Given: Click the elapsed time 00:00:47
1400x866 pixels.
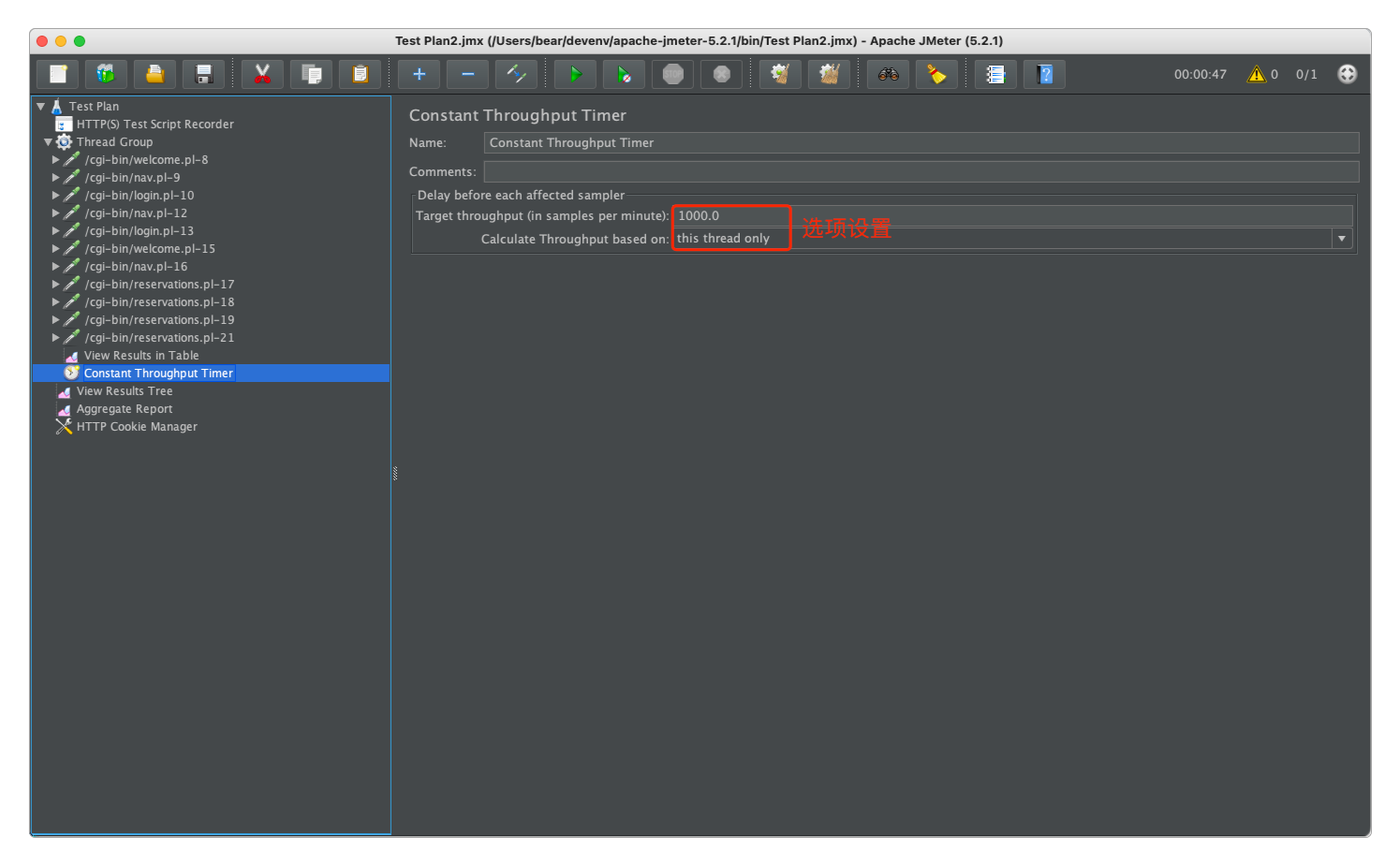Looking at the screenshot, I should pos(1201,75).
